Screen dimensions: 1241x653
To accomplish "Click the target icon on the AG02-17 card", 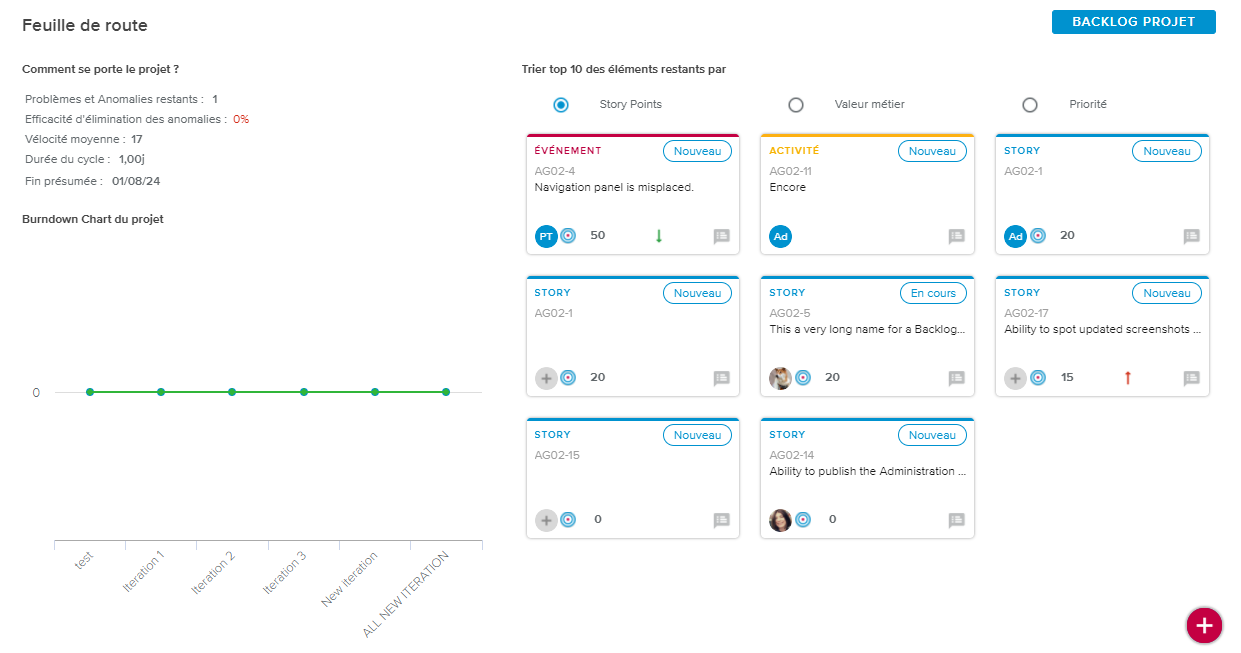I will pyautogui.click(x=1038, y=378).
